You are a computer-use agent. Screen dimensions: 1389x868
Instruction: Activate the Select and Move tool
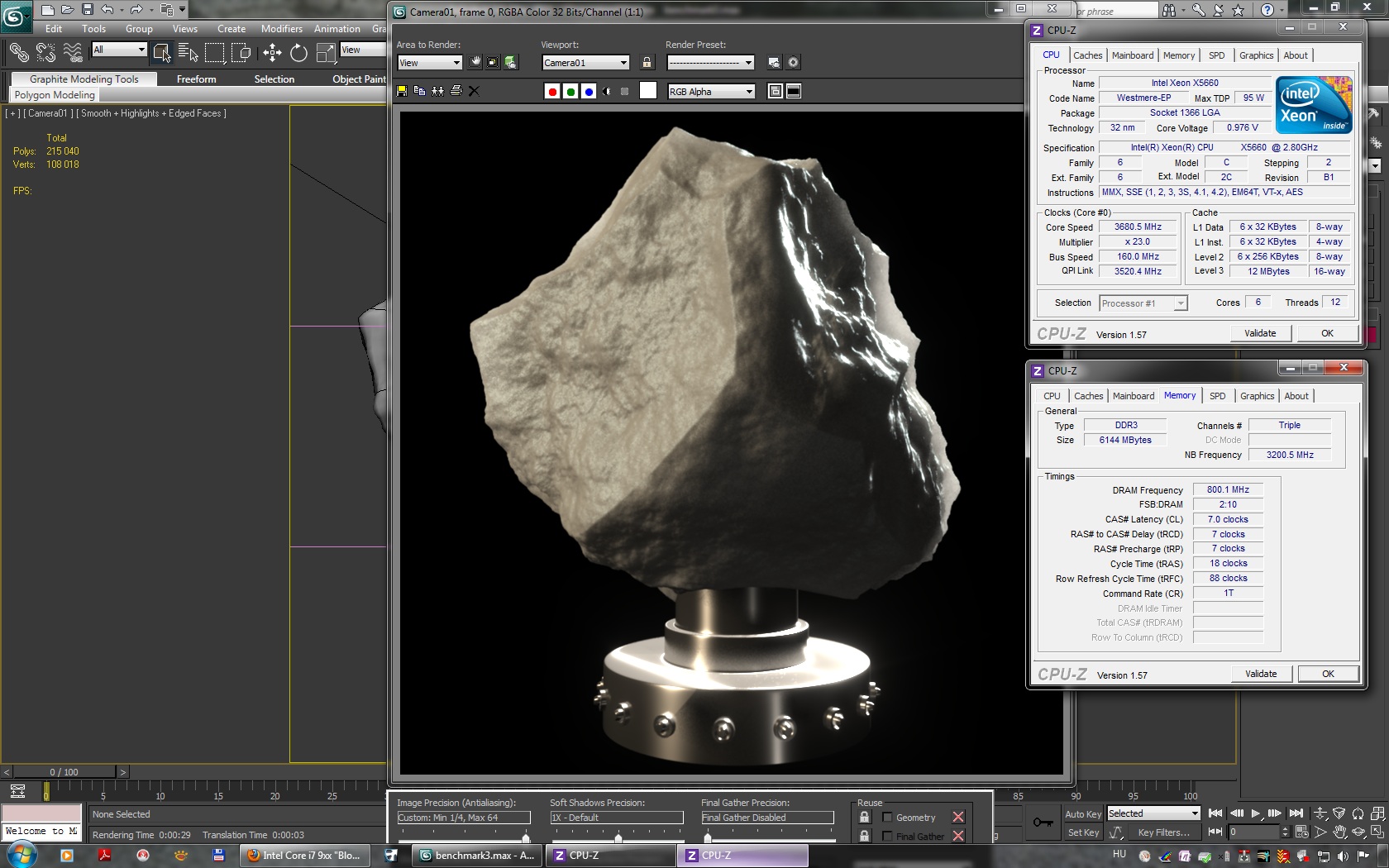coord(272,53)
